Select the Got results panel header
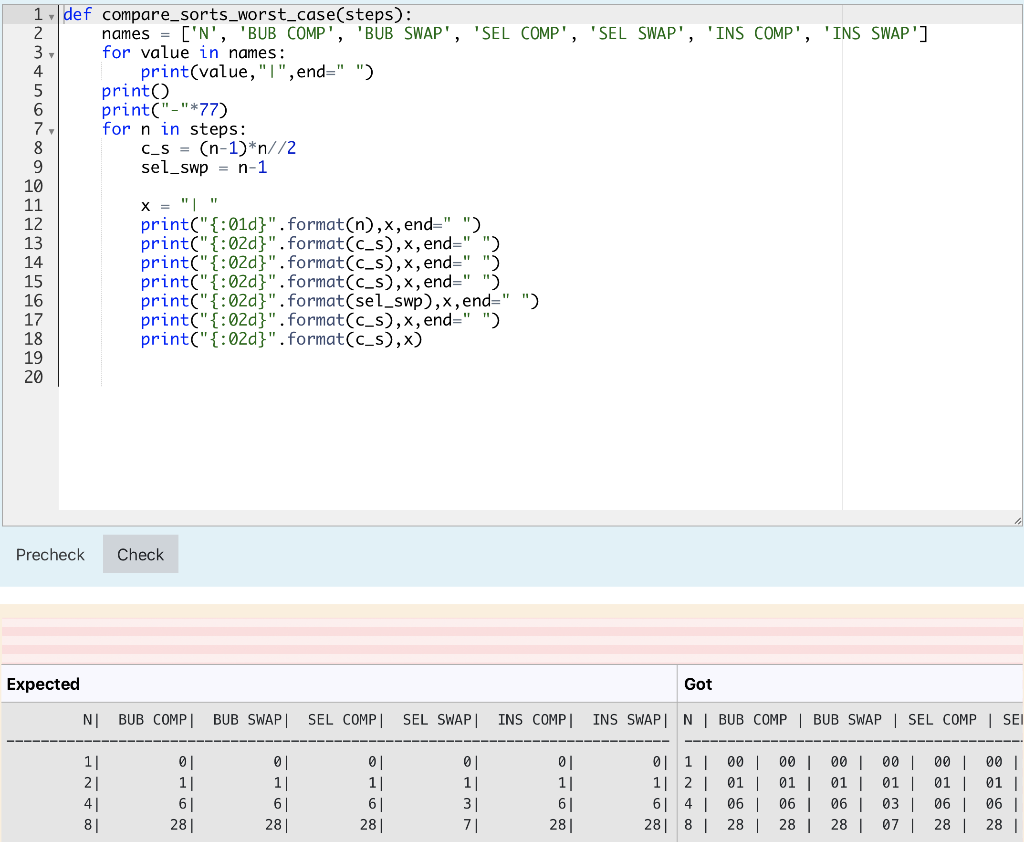Image resolution: width=1024 pixels, height=842 pixels. [x=697, y=684]
